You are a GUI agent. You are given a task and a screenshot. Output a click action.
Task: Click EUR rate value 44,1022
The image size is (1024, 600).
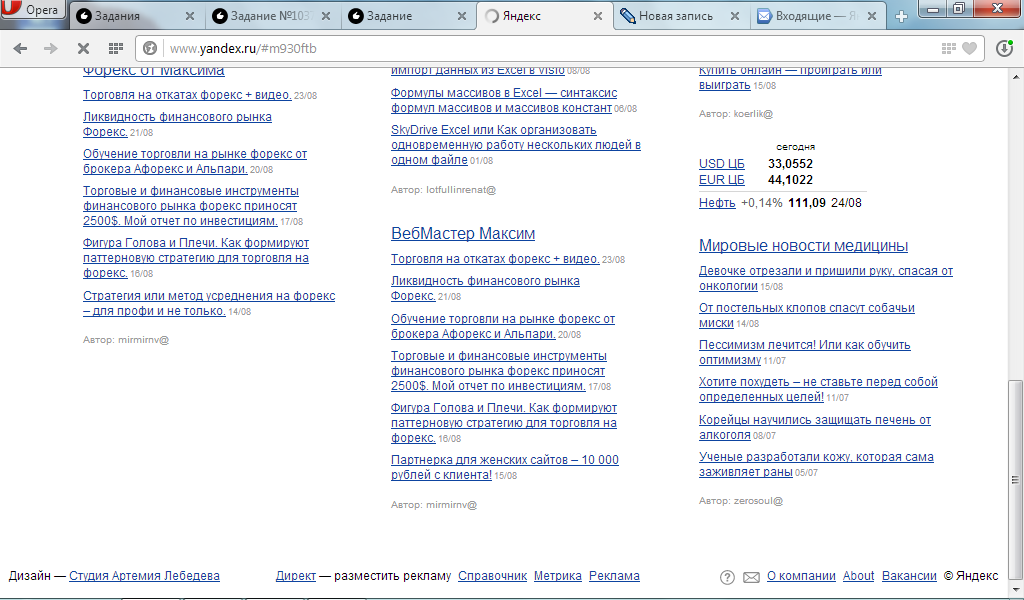click(790, 180)
